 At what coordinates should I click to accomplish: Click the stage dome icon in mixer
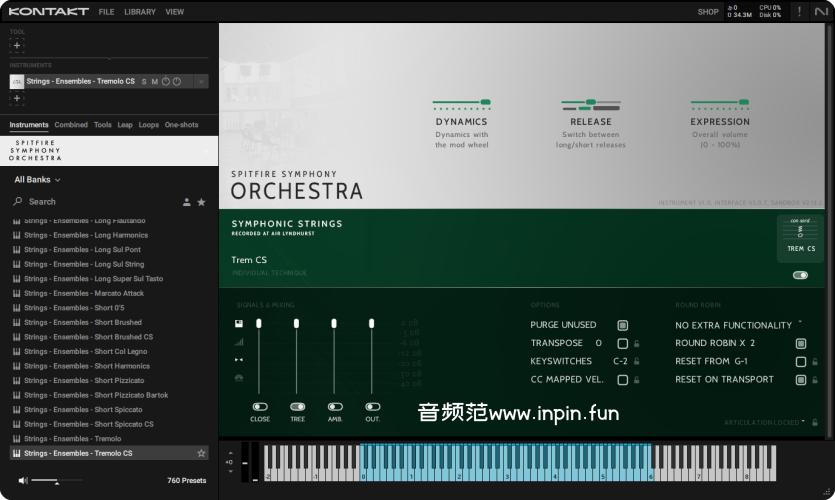[x=239, y=378]
